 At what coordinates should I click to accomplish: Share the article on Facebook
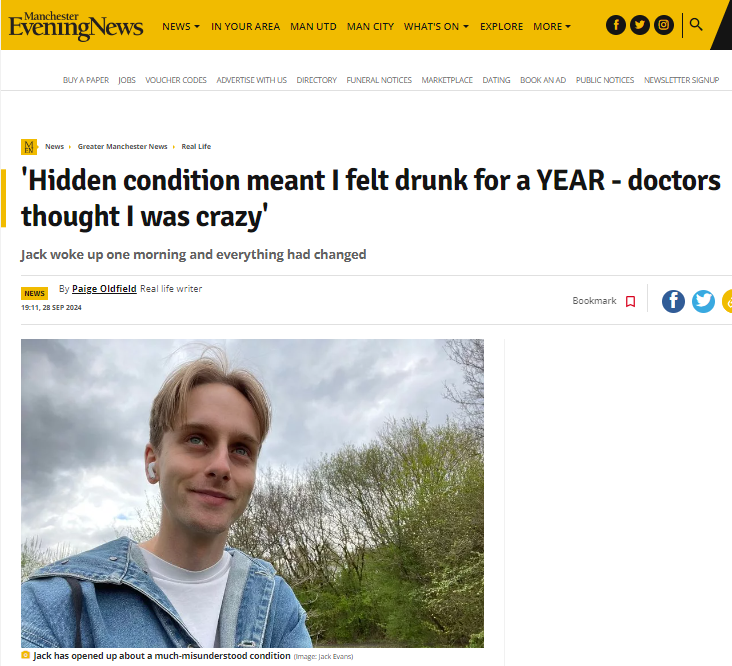674,301
